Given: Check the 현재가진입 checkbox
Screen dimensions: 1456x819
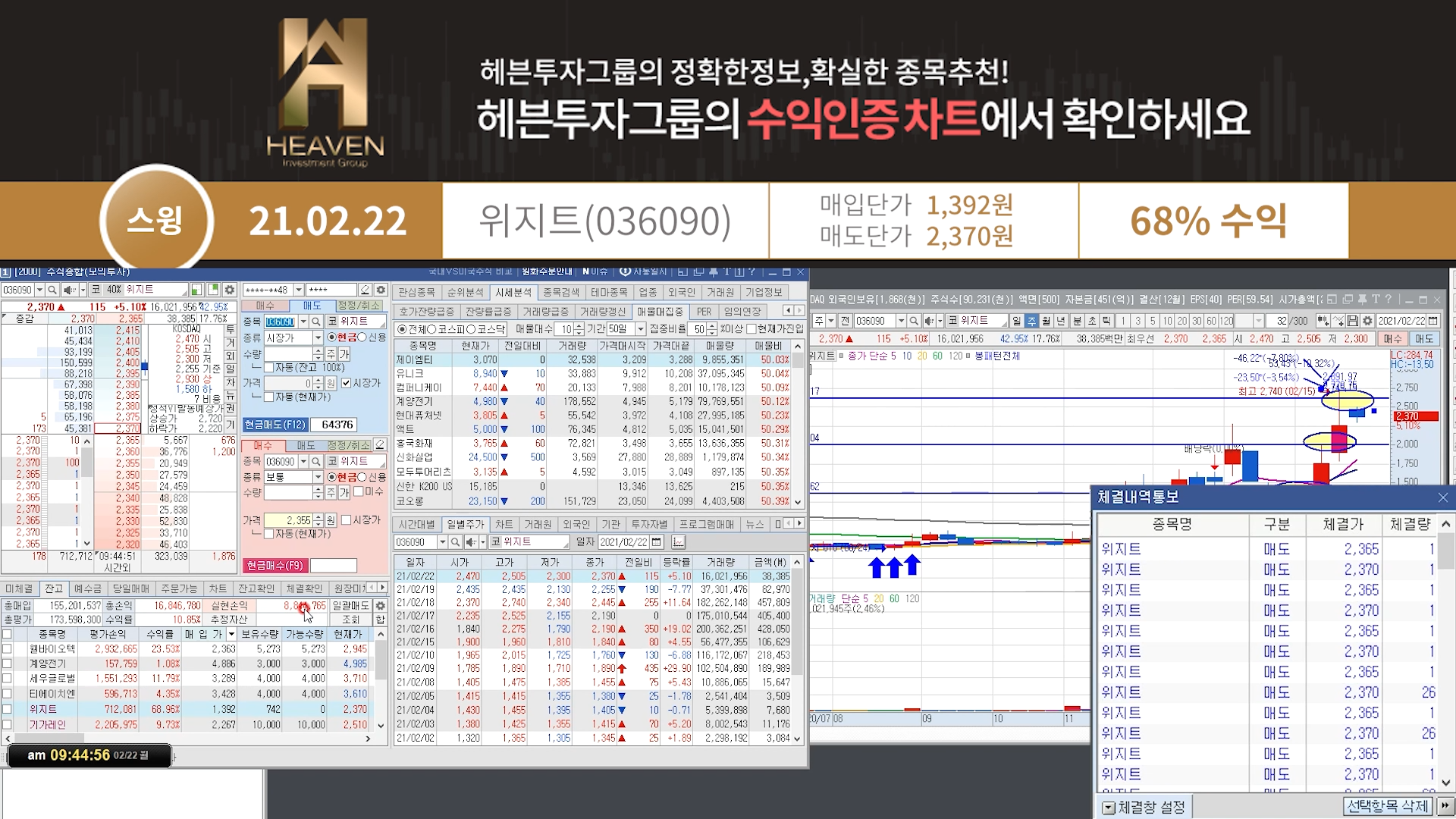Looking at the screenshot, I should pyautogui.click(x=751, y=329).
